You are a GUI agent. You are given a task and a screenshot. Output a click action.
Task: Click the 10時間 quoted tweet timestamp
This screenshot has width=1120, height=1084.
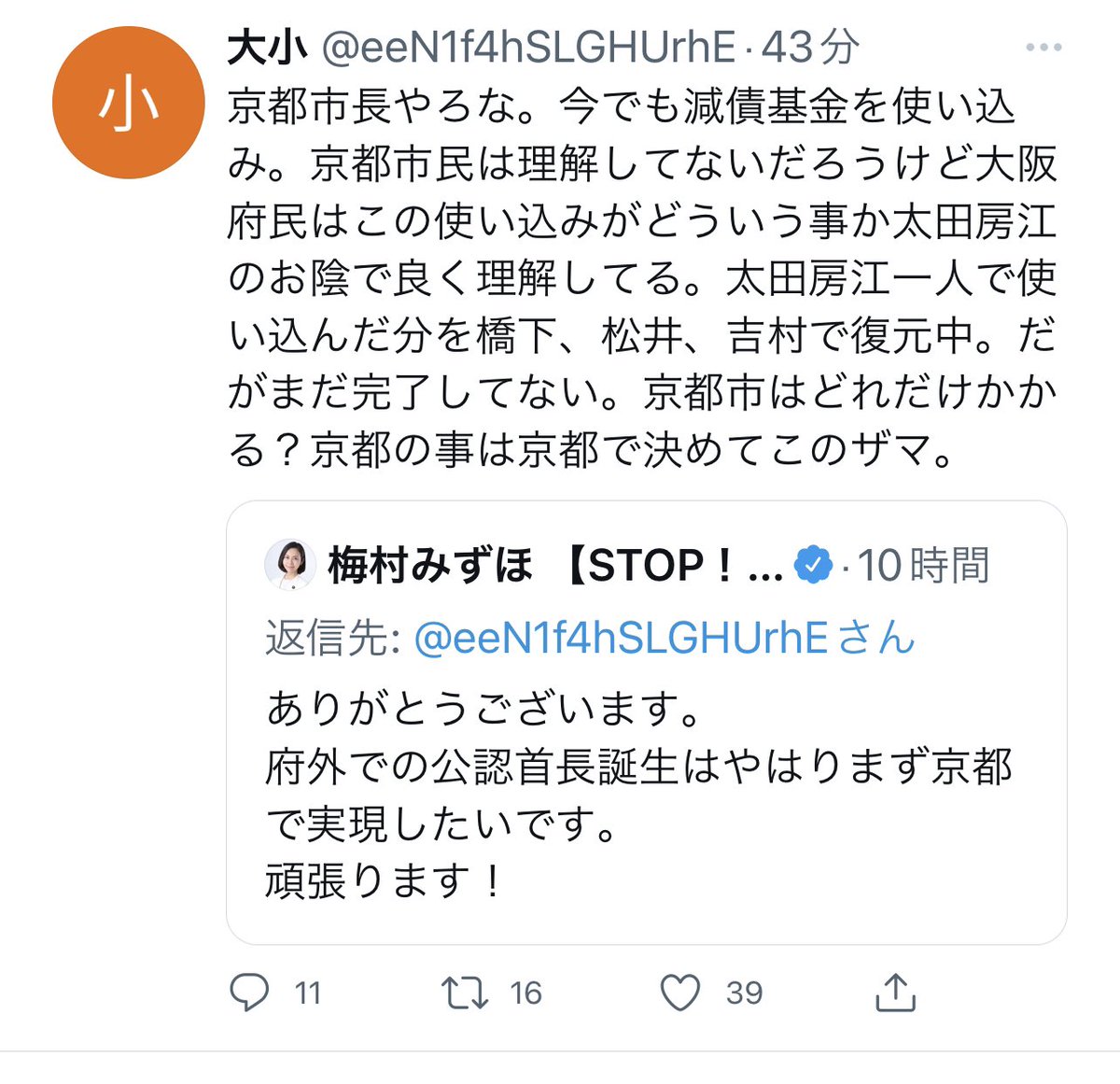click(923, 565)
